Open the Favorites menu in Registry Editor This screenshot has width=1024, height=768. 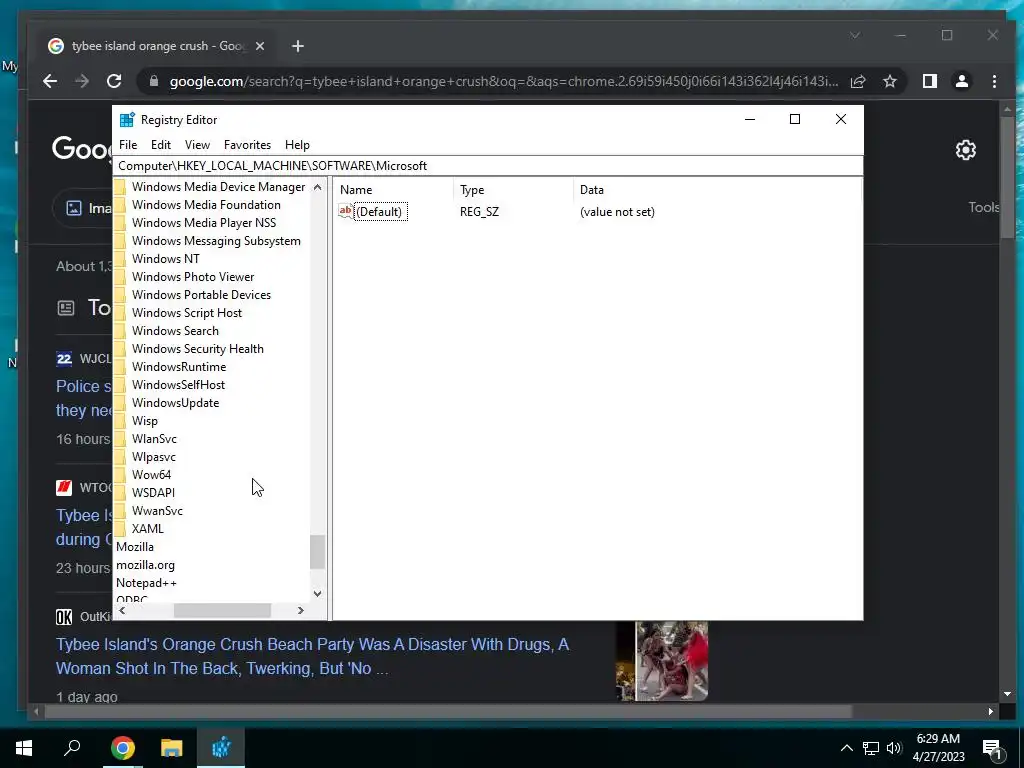pyautogui.click(x=247, y=145)
